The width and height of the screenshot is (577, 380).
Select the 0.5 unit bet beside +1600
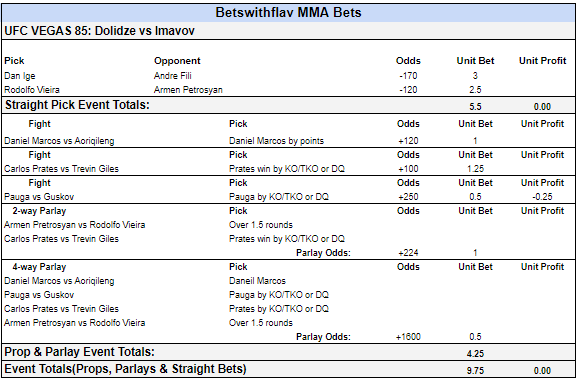475,337
